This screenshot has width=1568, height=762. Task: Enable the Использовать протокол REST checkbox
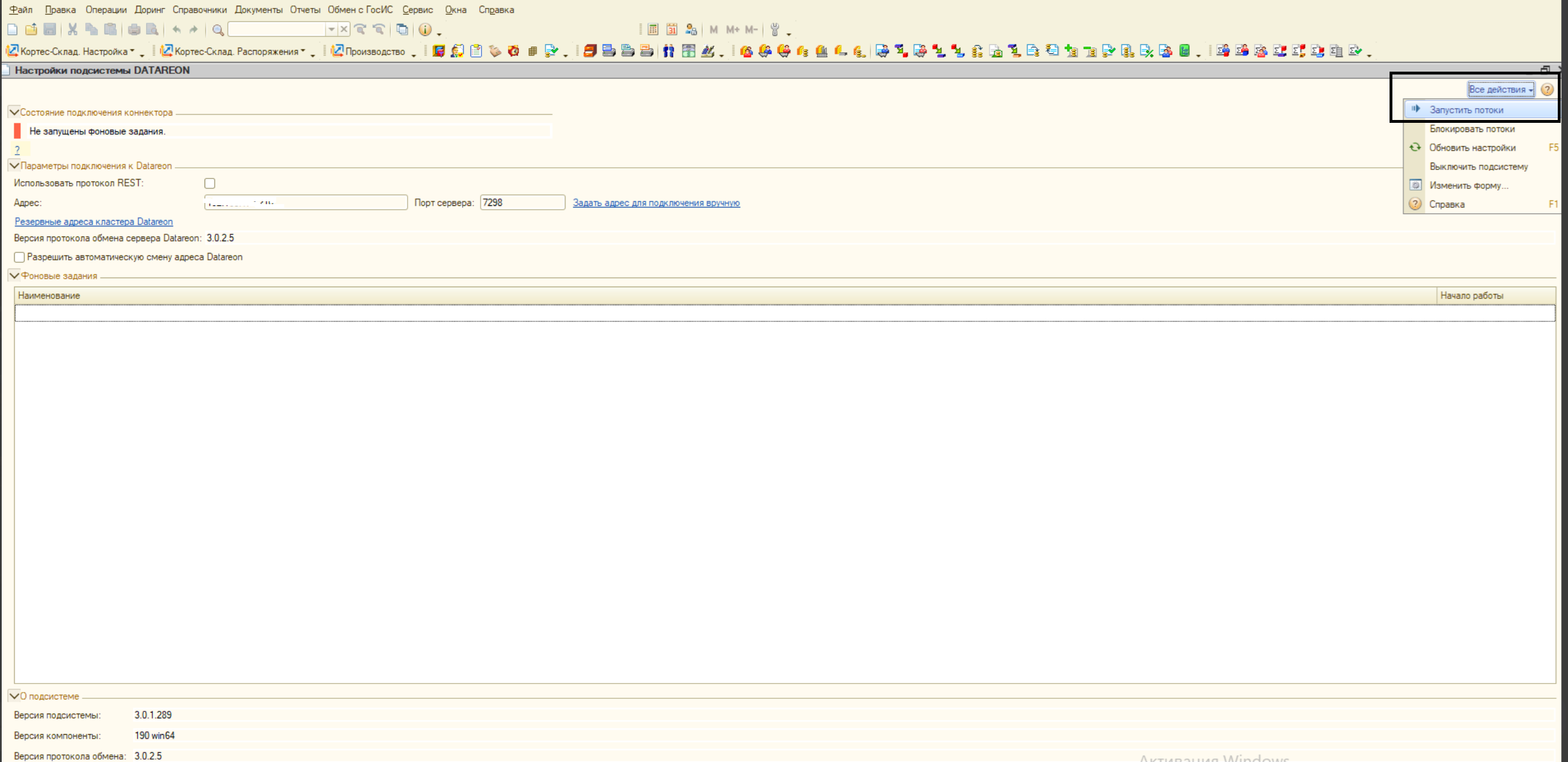[209, 183]
